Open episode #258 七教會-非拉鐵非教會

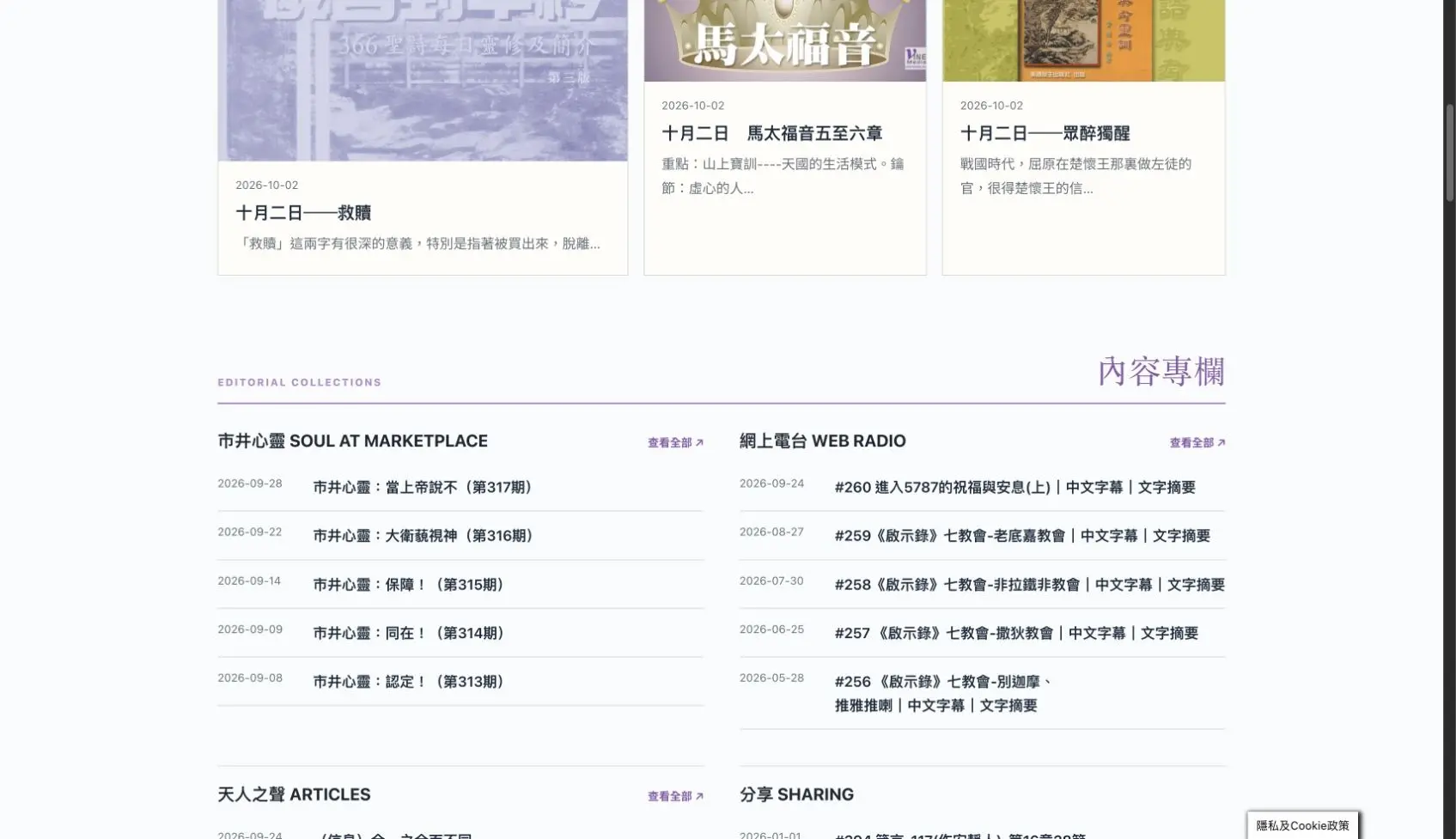(x=1029, y=585)
